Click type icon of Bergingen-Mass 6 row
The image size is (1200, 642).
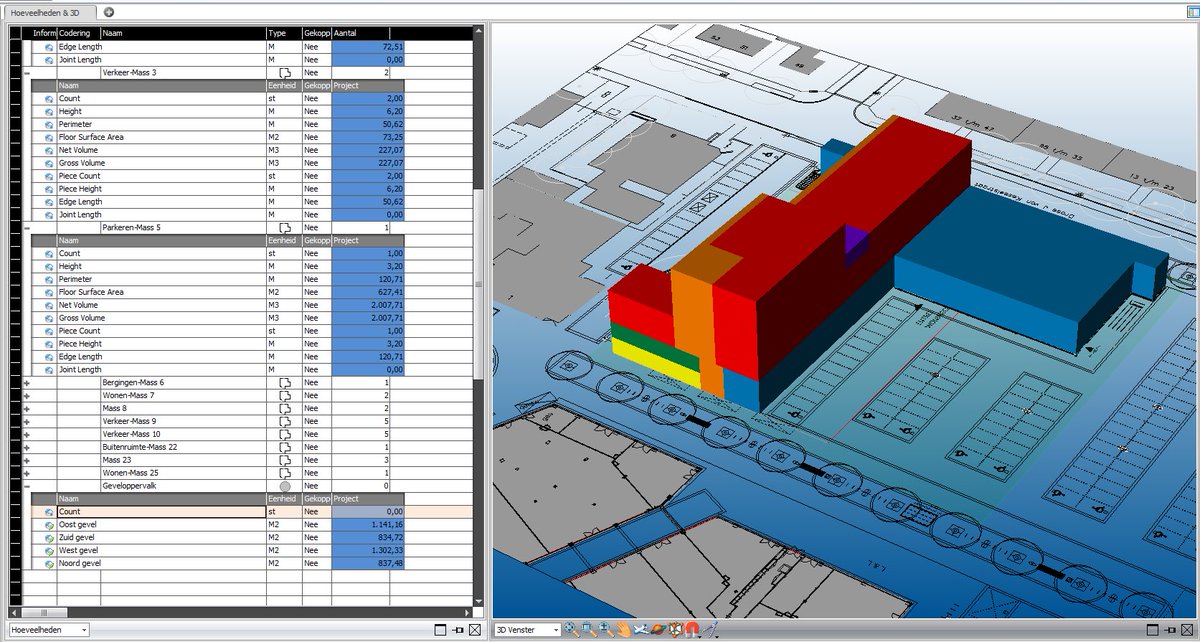click(285, 382)
